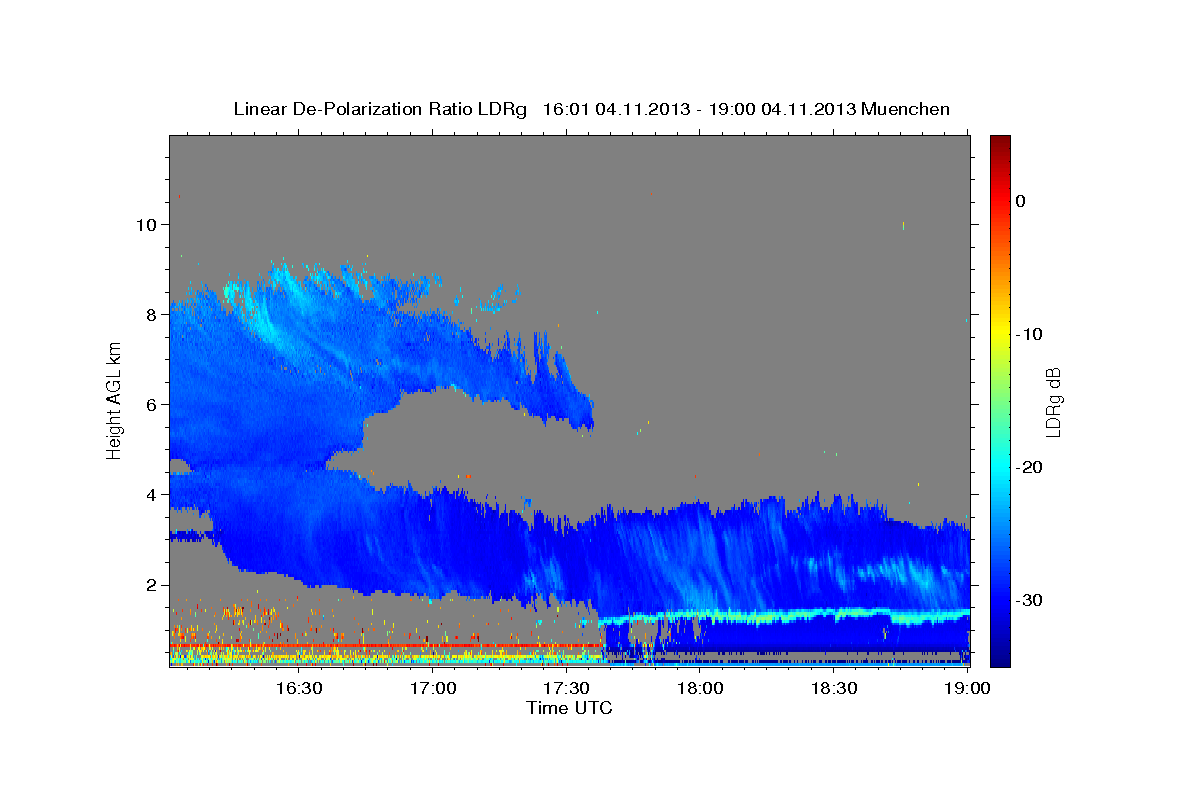
Task: Click the 'Time UTC' axis label
Action: point(569,708)
